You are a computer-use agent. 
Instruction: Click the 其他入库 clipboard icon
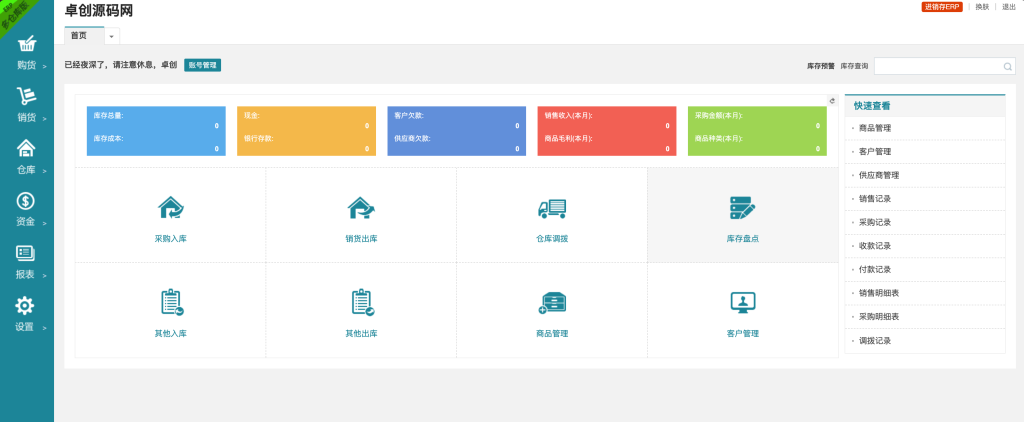coord(171,302)
